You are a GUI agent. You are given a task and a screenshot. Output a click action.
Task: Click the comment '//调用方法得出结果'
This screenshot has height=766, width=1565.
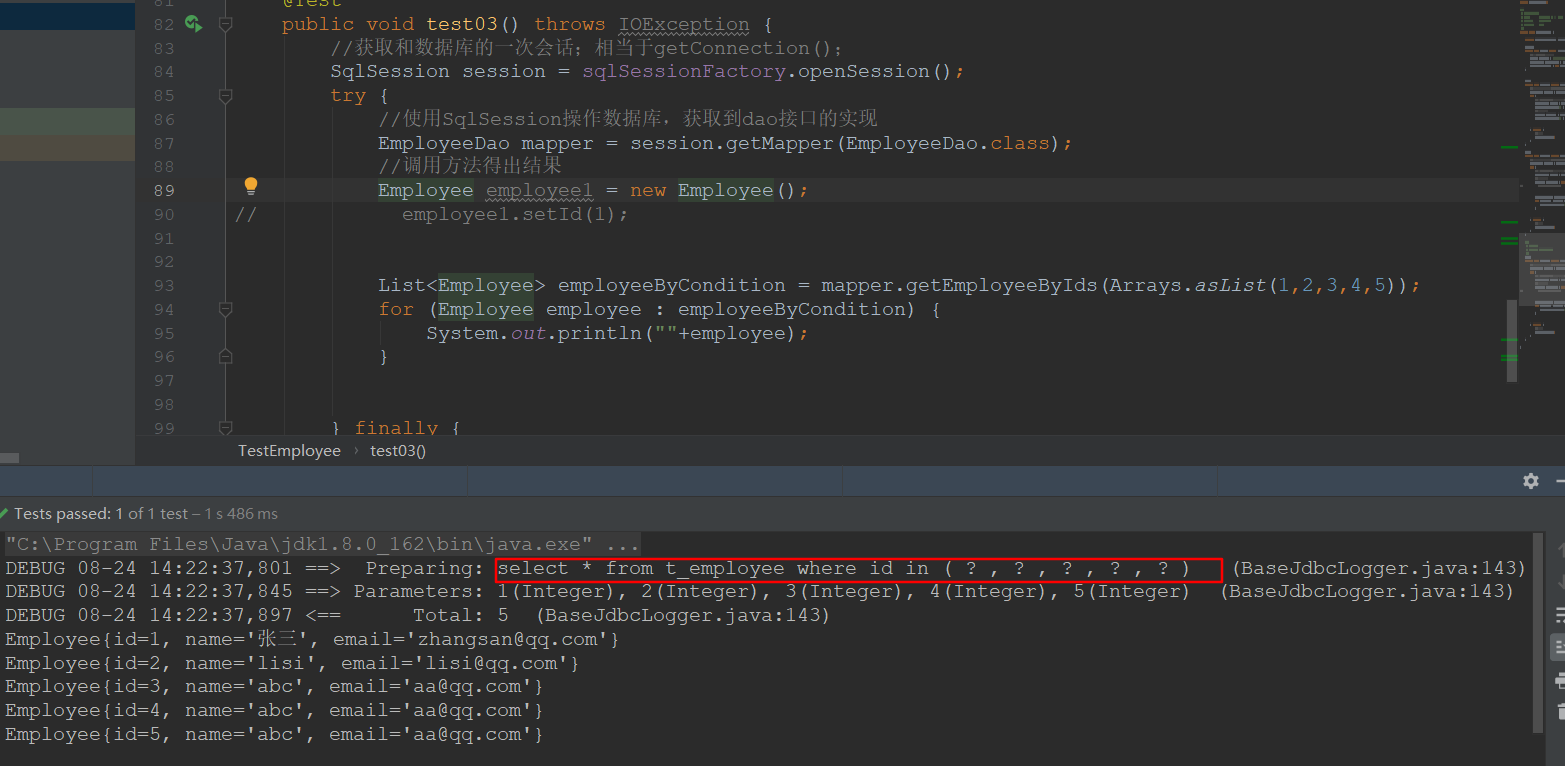coord(470,166)
